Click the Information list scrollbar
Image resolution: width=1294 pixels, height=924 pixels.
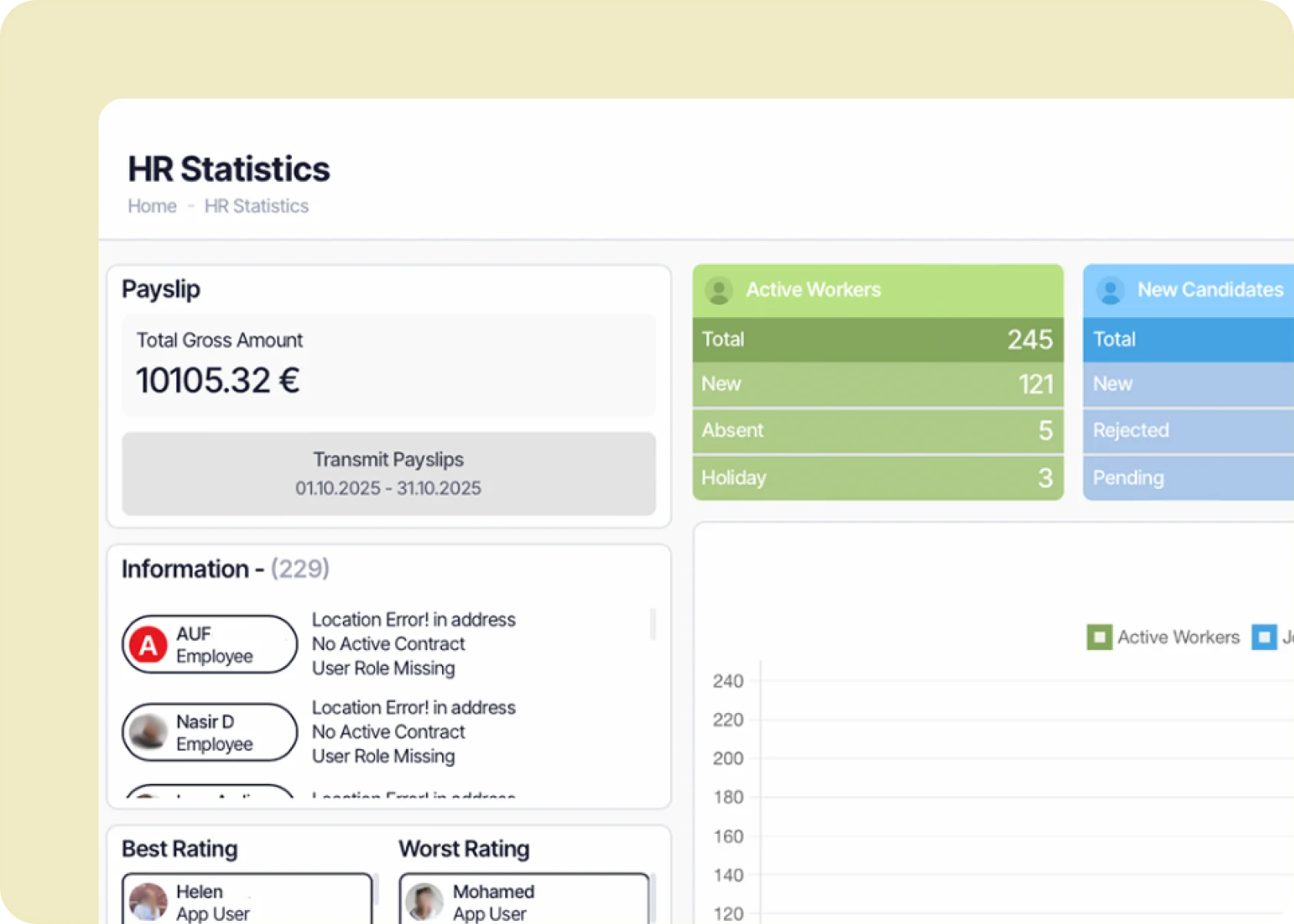coord(653,624)
